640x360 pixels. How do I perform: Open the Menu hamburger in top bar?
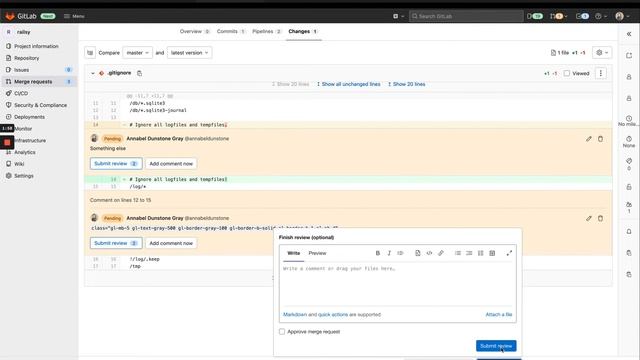[74, 16]
